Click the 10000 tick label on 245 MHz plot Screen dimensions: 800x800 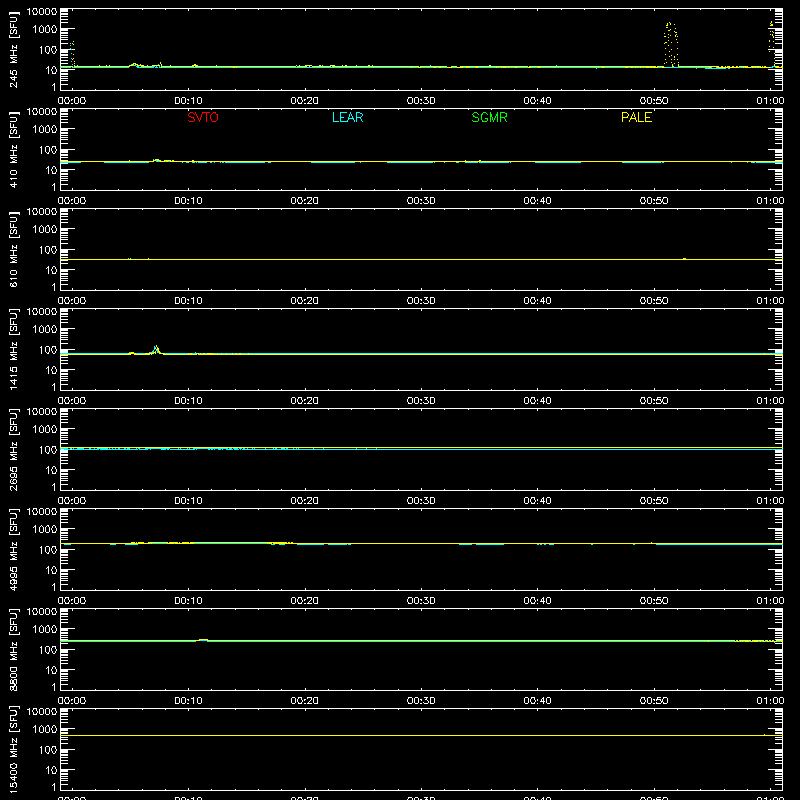point(42,11)
